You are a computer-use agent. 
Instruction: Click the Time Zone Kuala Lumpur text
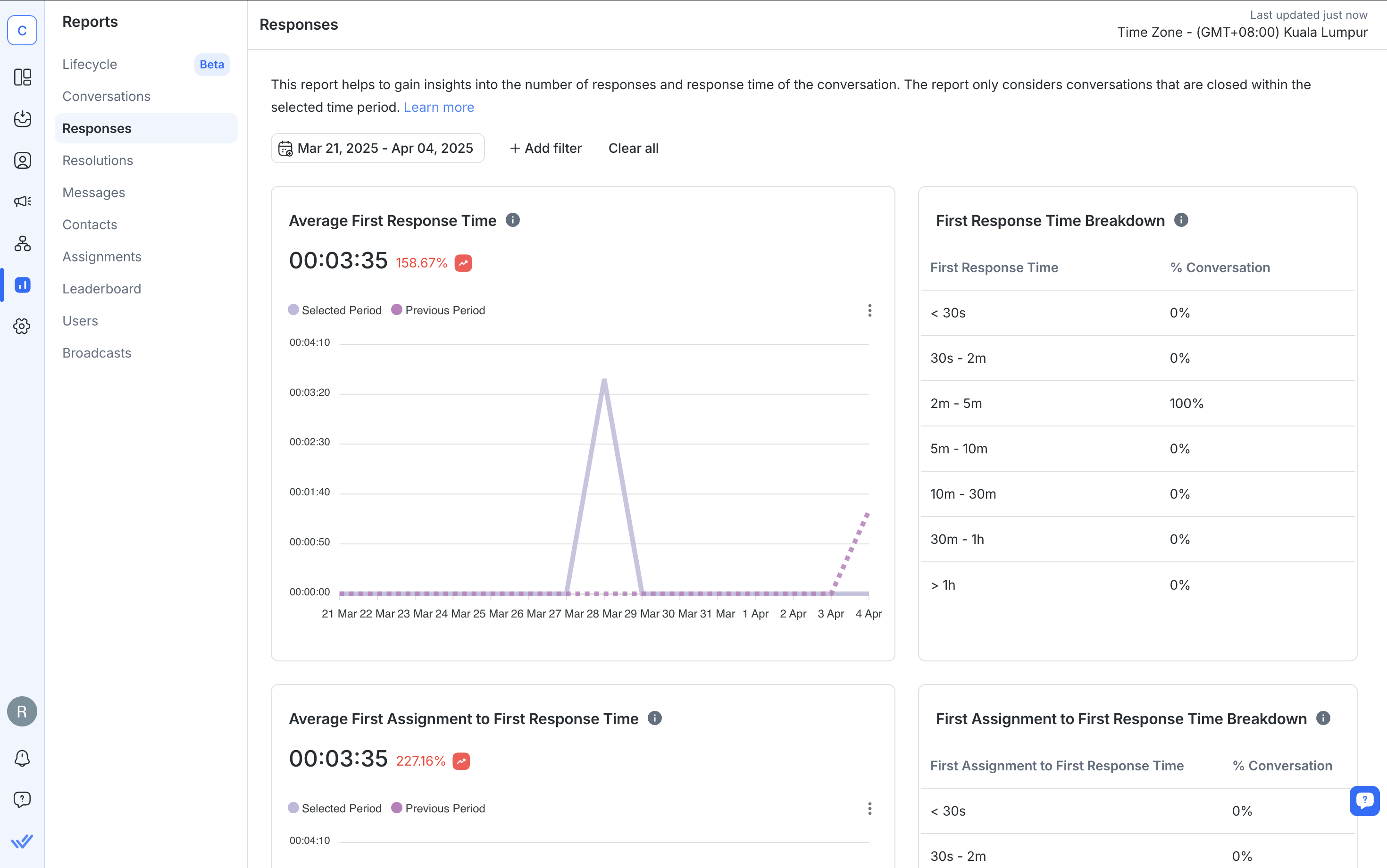[x=1242, y=32]
